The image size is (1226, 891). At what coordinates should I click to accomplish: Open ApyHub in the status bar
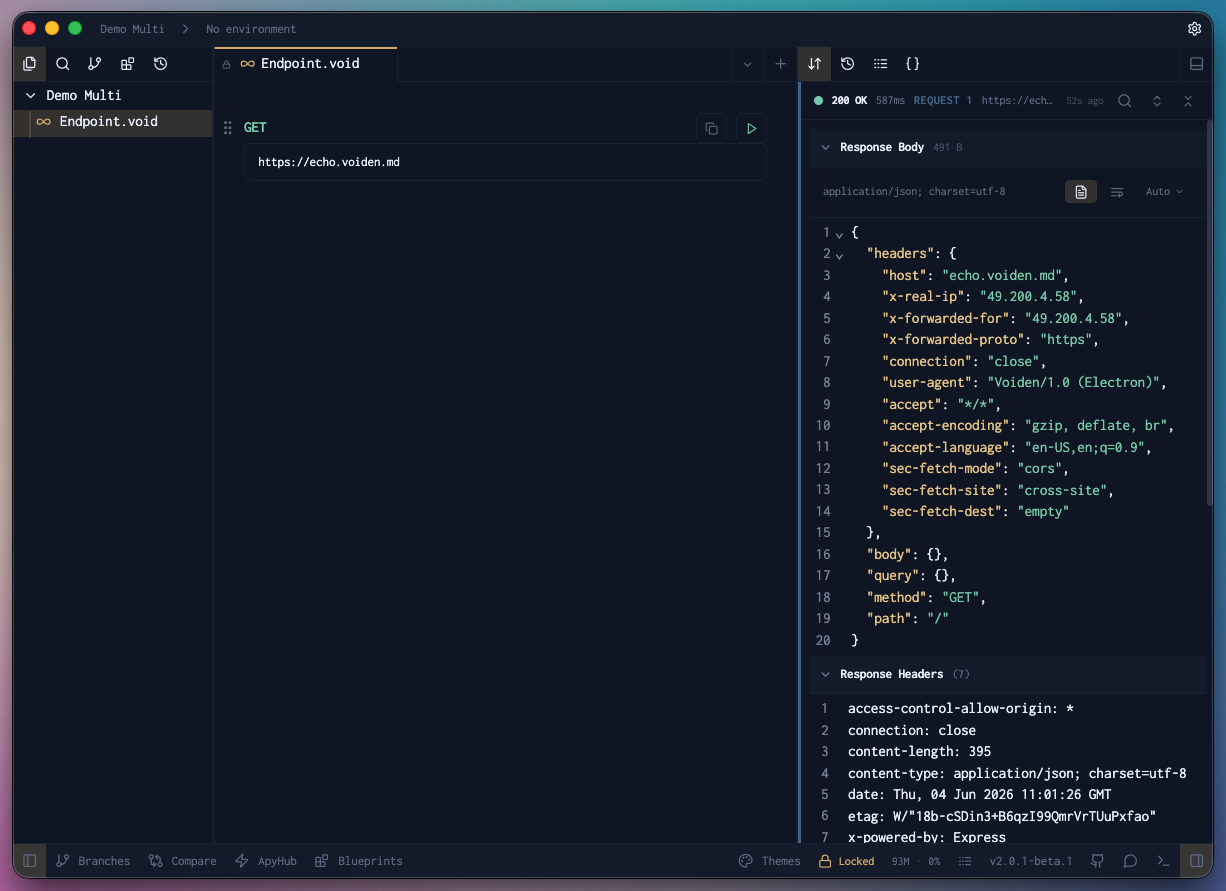coord(265,861)
